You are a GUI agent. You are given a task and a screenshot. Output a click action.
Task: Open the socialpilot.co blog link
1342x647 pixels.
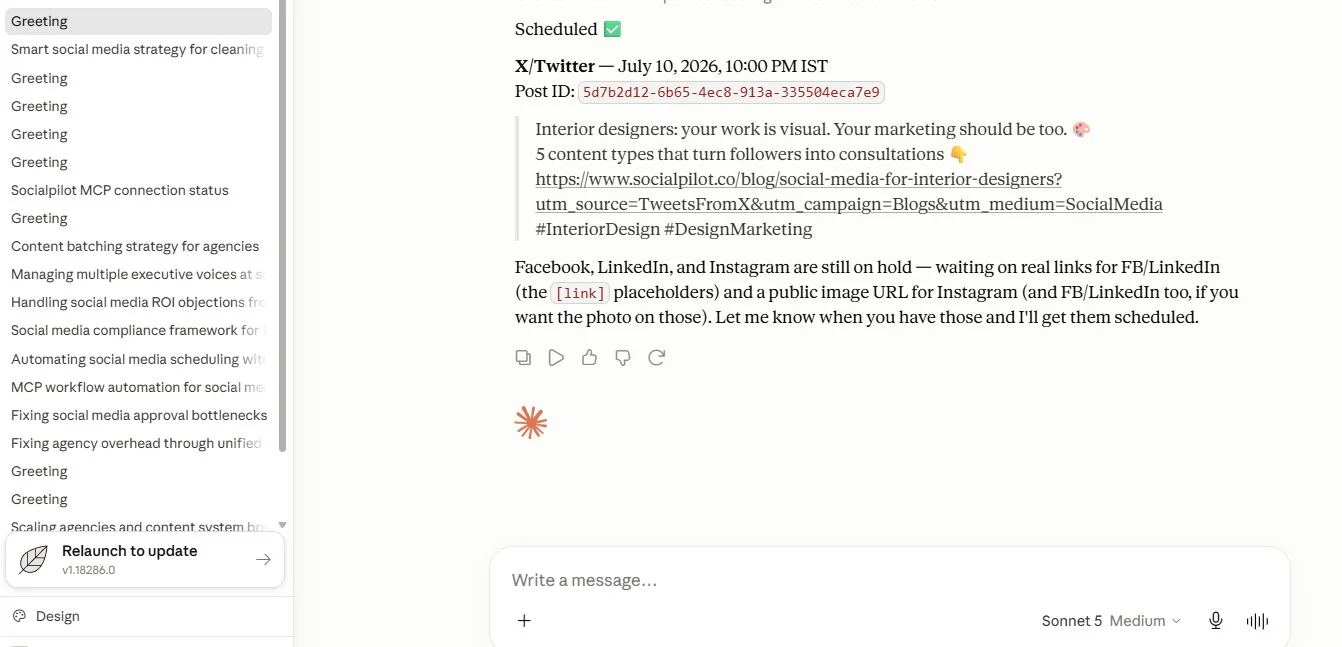849,192
